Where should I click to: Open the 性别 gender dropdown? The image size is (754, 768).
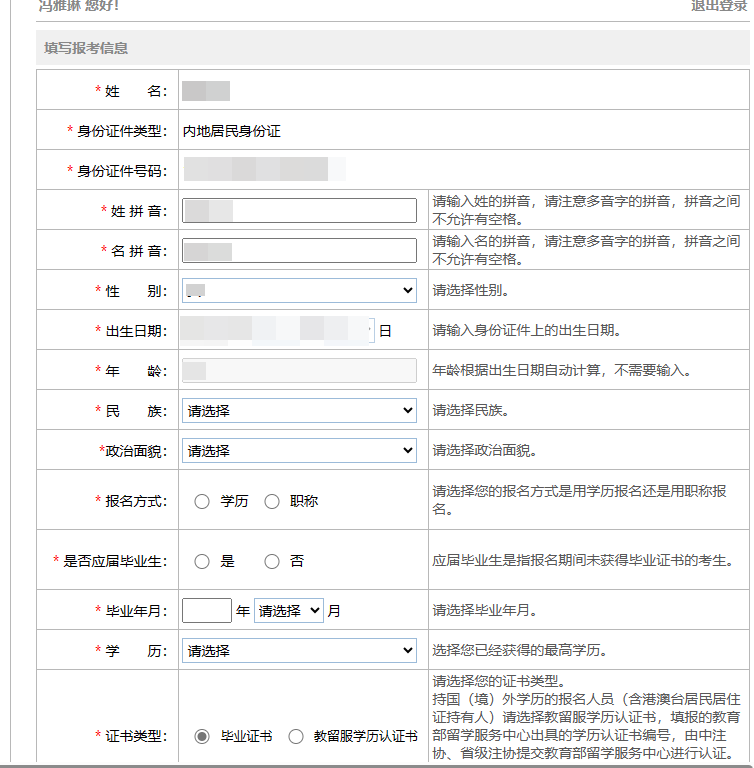299,290
